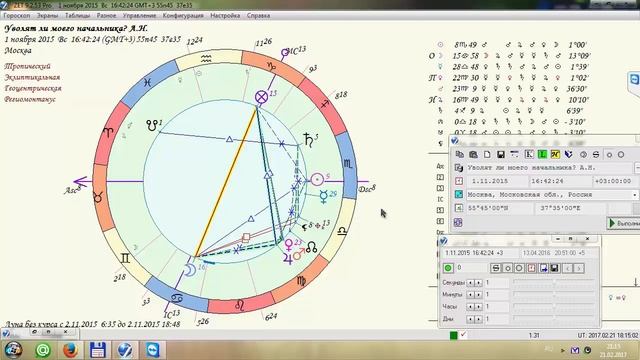Click the blue floppy disk taskbar app
This screenshot has height=360, width=640.
click(x=98, y=350)
